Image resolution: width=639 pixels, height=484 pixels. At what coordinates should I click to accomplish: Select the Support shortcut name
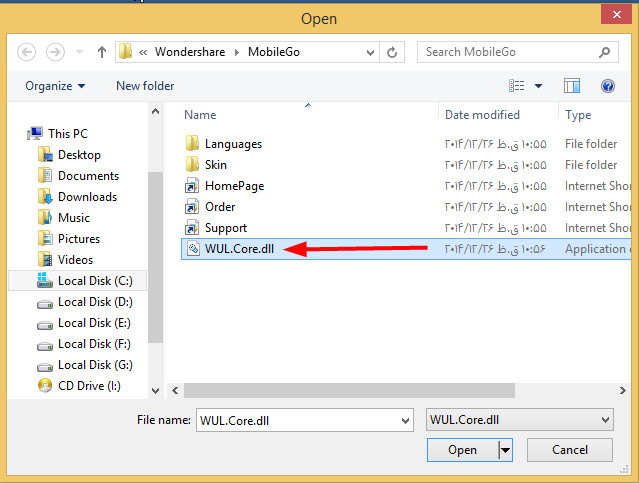[226, 228]
